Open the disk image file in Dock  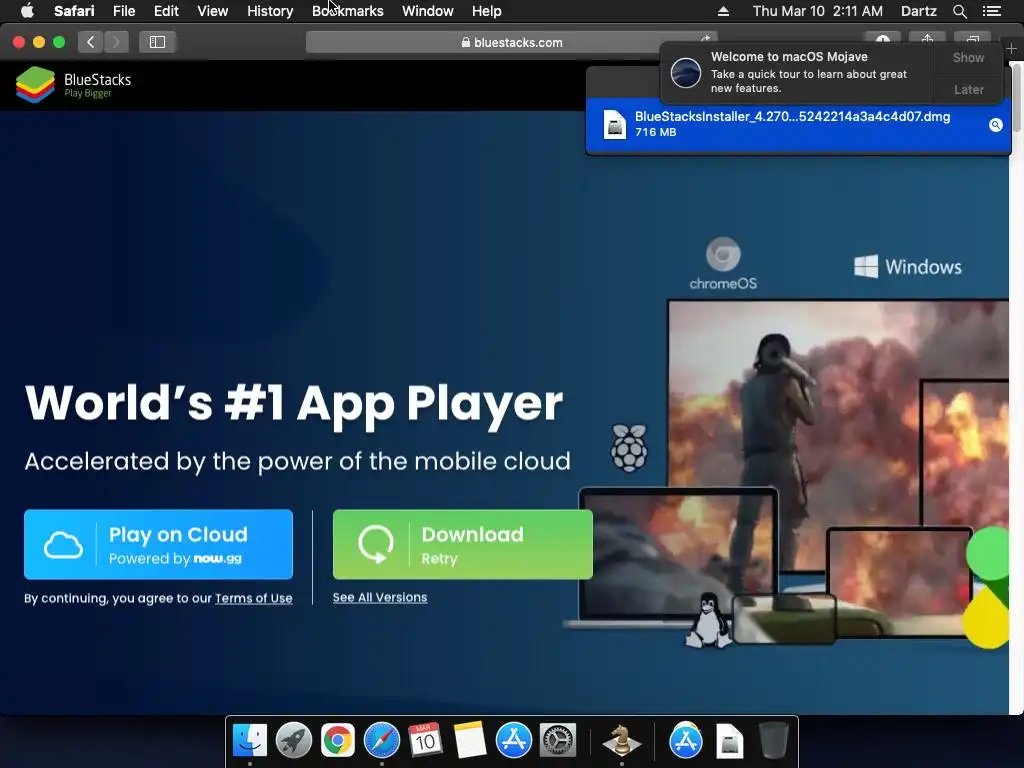(x=729, y=741)
